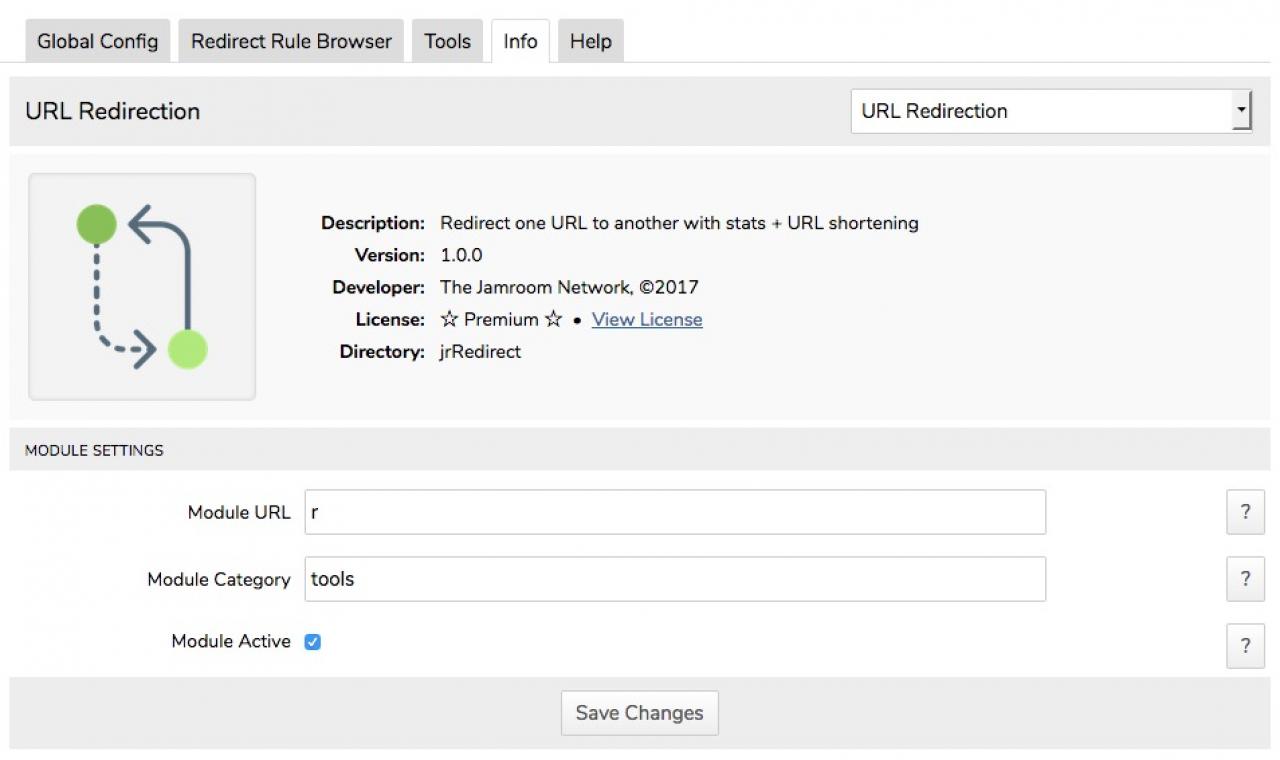This screenshot has height=760, width=1280.
Task: Switch to the Global Config tab
Action: [97, 41]
